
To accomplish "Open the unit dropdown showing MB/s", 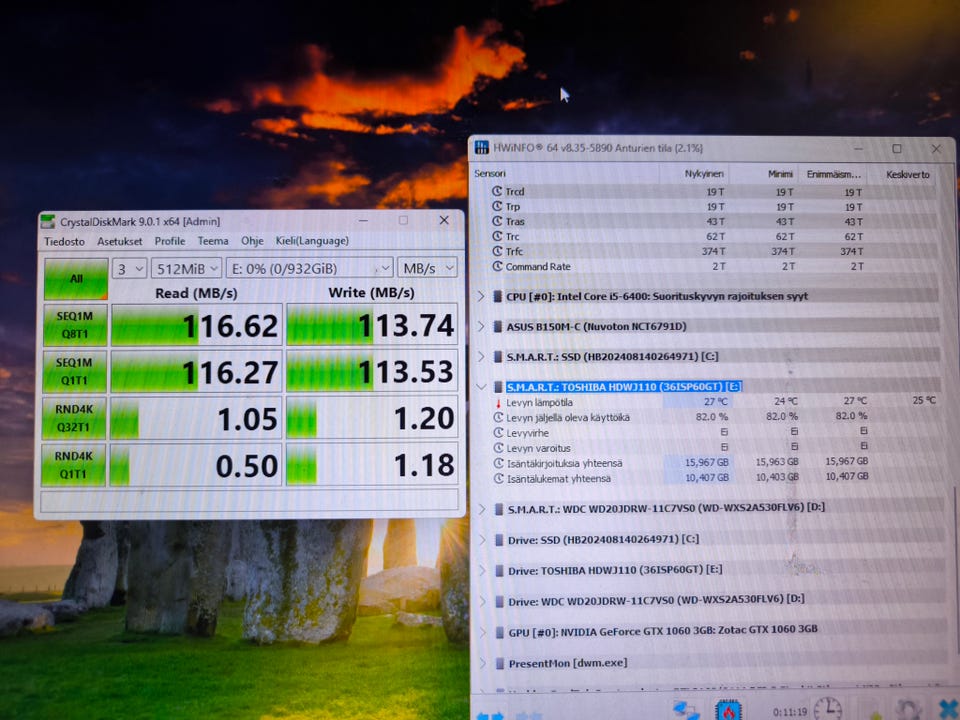I will point(427,268).
